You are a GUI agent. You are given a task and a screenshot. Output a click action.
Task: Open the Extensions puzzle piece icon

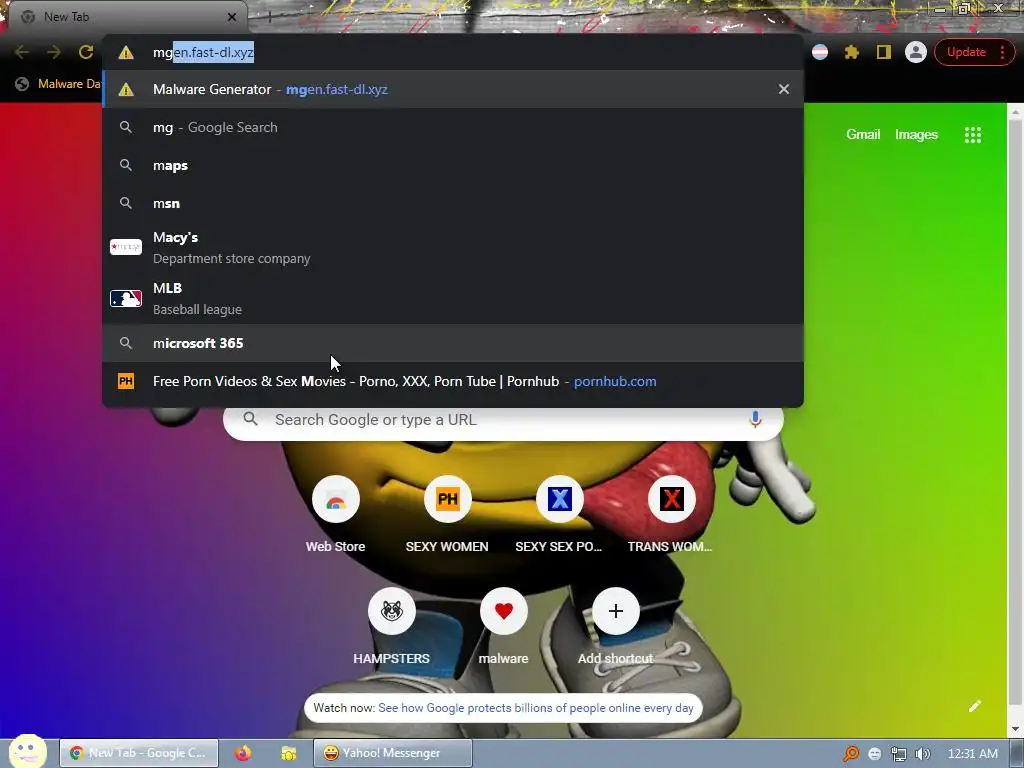pos(852,52)
